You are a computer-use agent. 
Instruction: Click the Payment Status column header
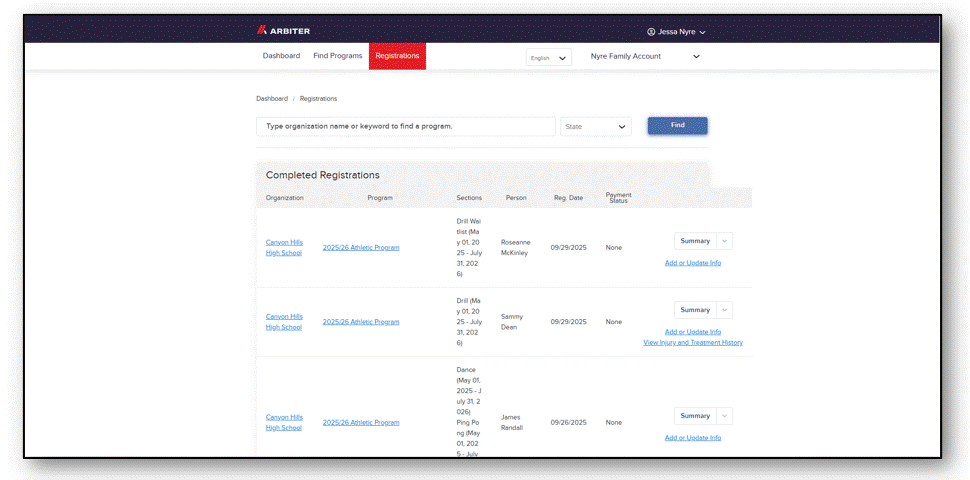click(x=619, y=197)
